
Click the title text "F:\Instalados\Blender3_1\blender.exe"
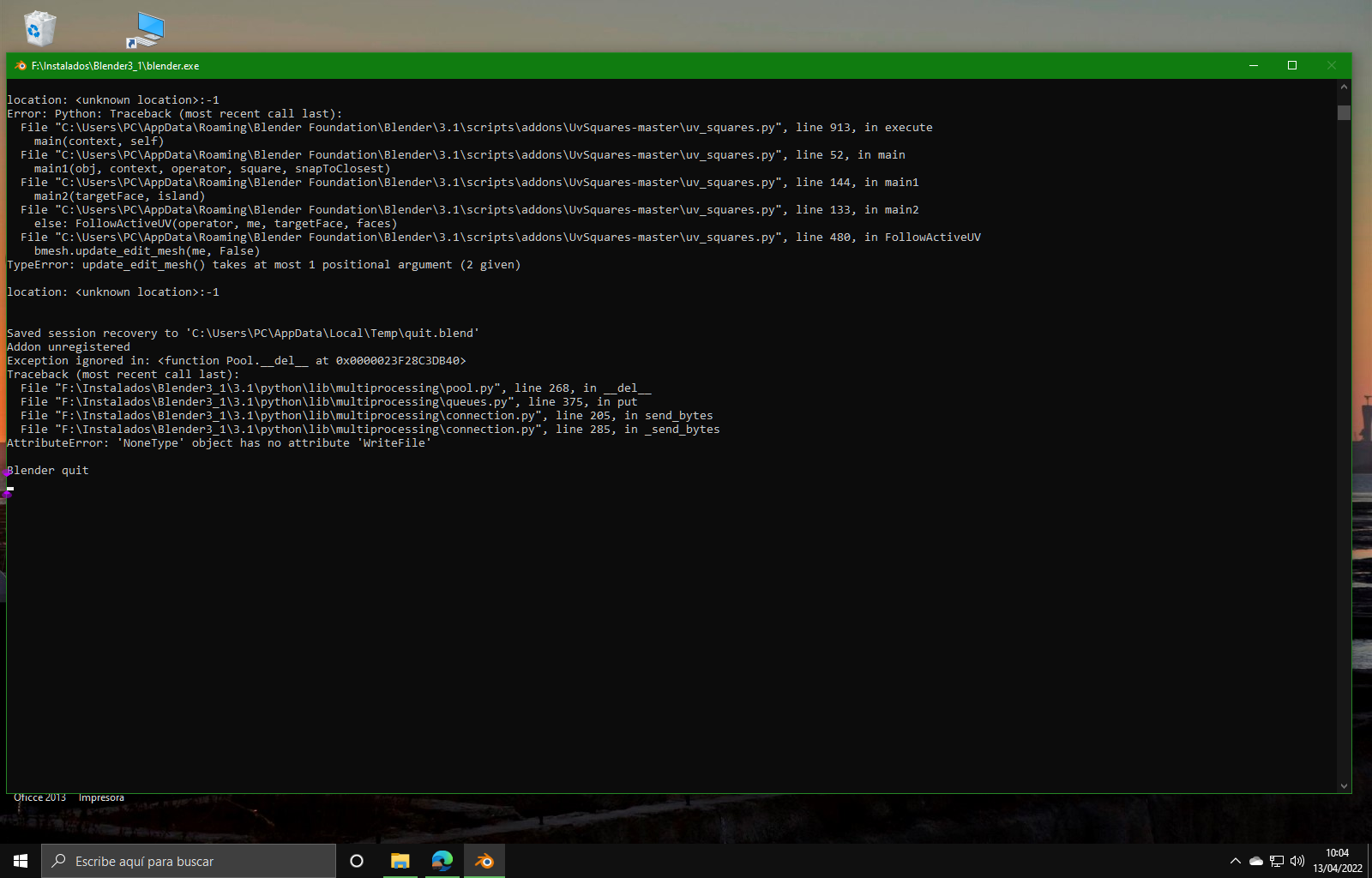tap(115, 66)
